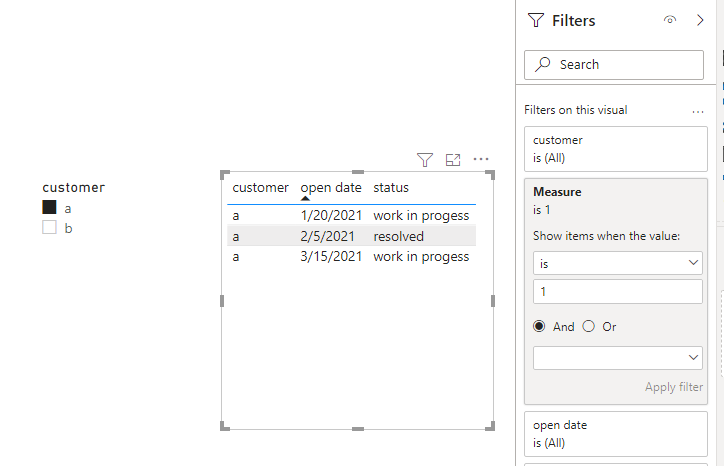
Task: Sort table by open date column header
Action: 331,188
